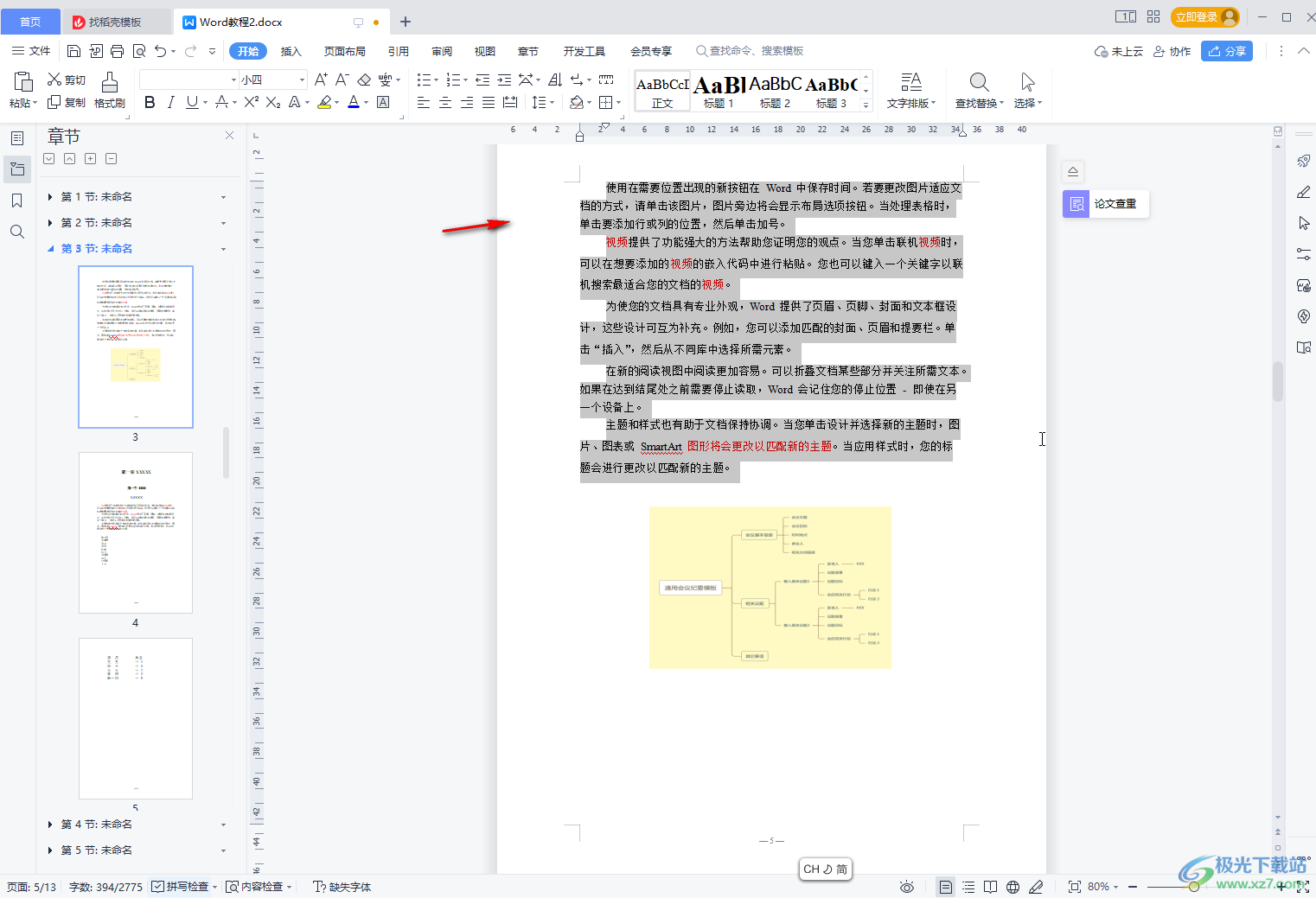Click the 论文查重 button
The height and width of the screenshot is (898, 1316).
[1106, 204]
